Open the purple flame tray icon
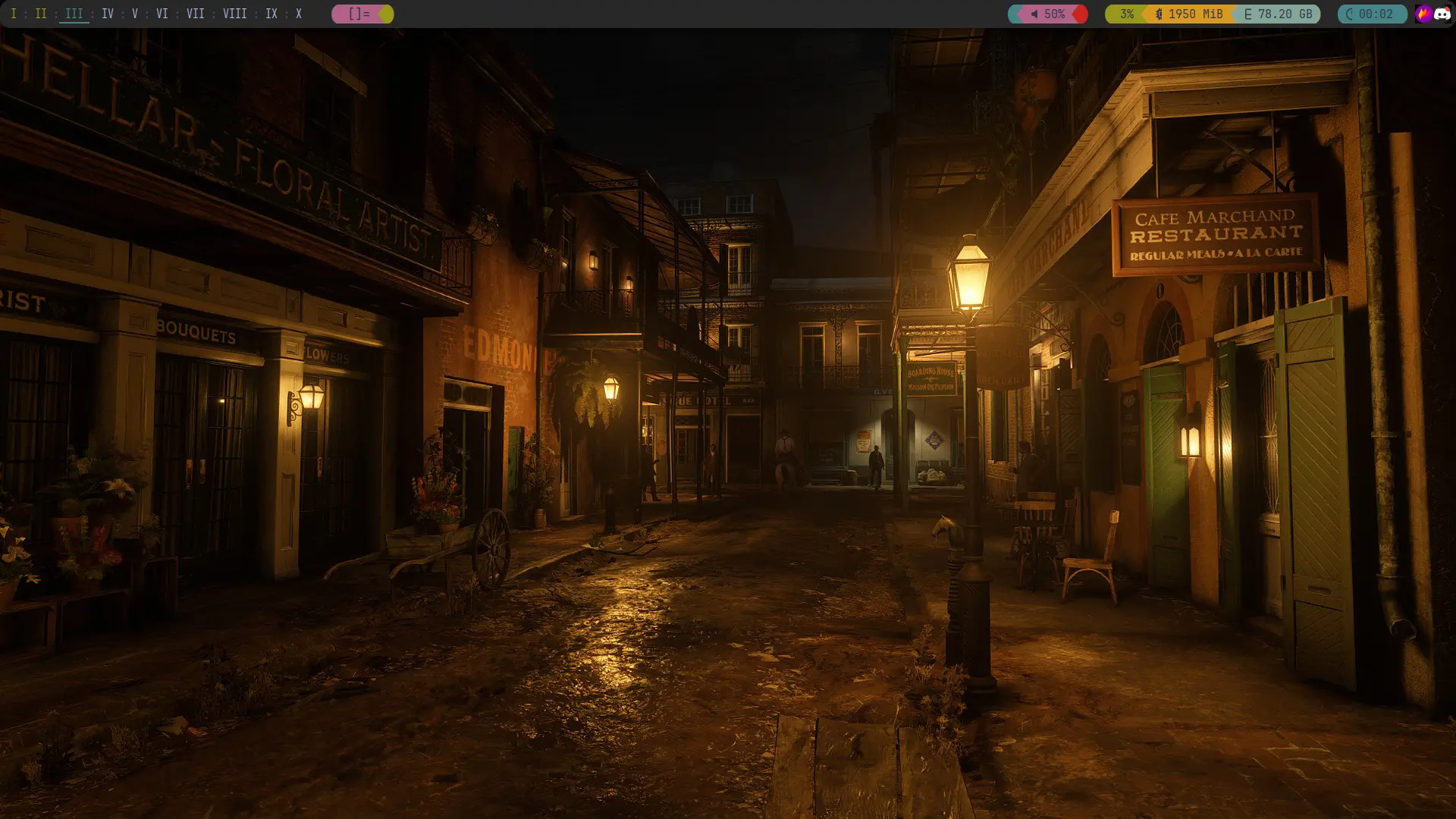1456x819 pixels. pos(1423,14)
